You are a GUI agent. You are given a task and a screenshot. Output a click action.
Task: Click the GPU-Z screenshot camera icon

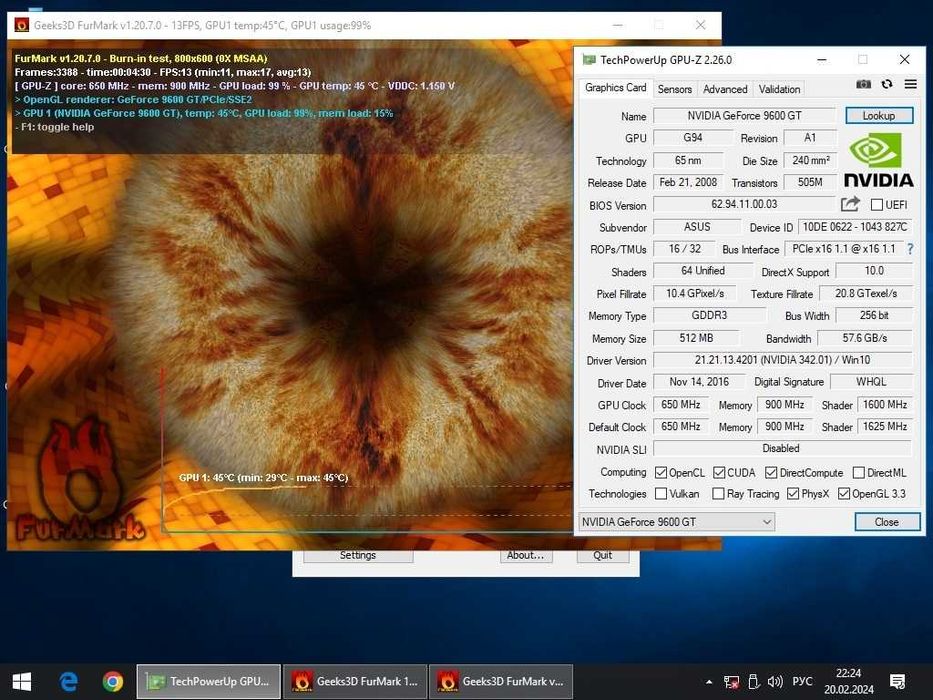pos(863,85)
